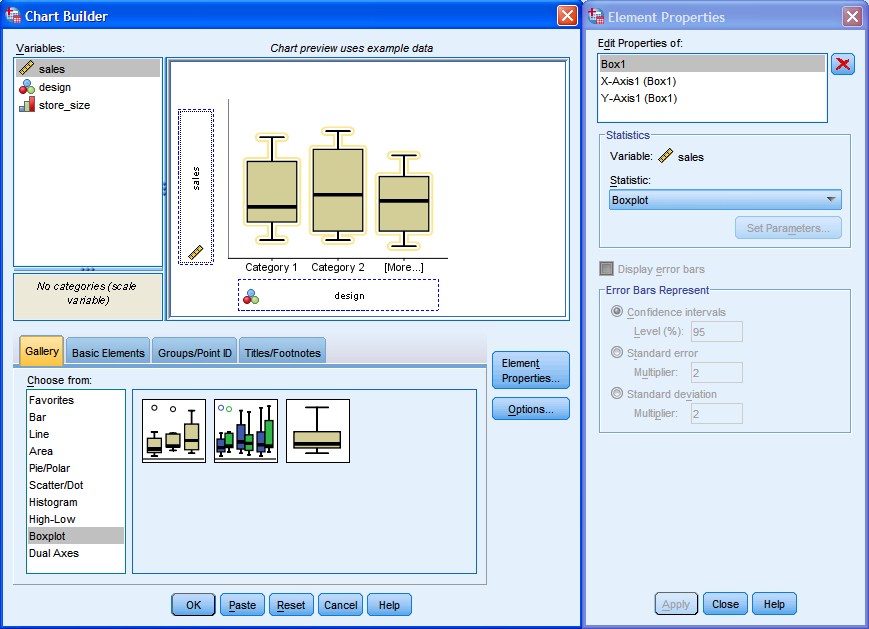
Task: Set the confidence Level percentage field
Action: tap(716, 331)
